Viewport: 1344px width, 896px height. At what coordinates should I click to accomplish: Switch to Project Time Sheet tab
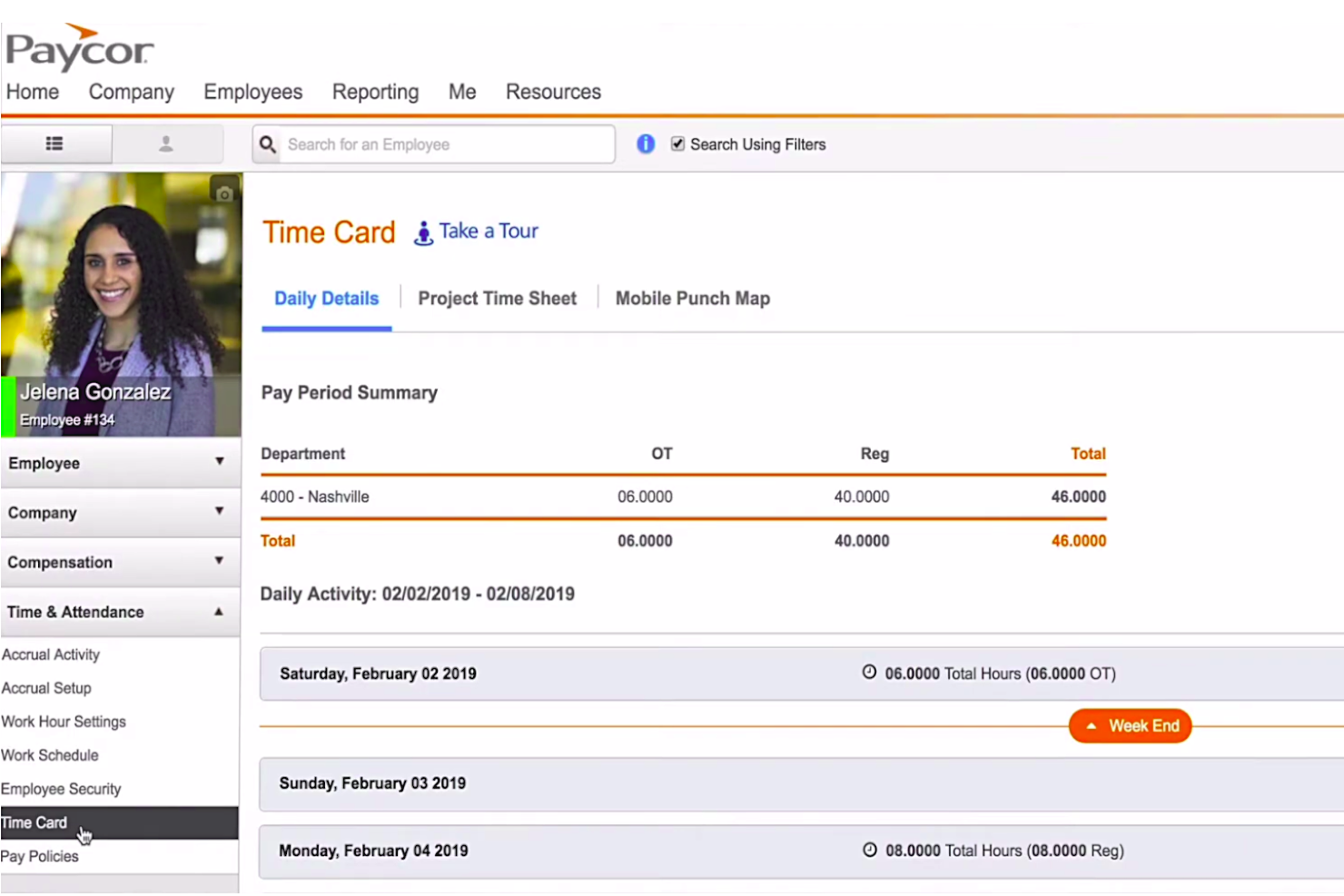[498, 299]
